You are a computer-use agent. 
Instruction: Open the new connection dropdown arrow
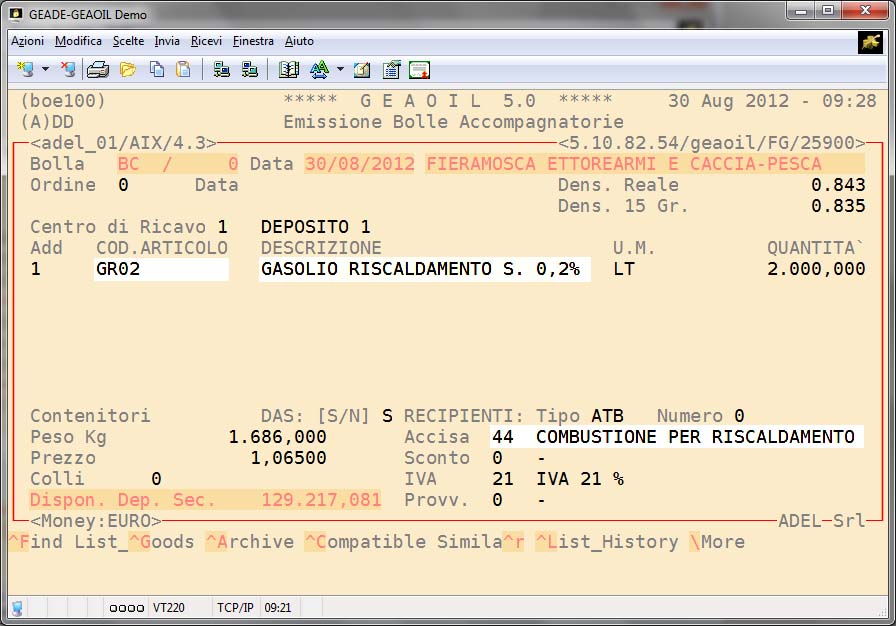tap(45, 70)
